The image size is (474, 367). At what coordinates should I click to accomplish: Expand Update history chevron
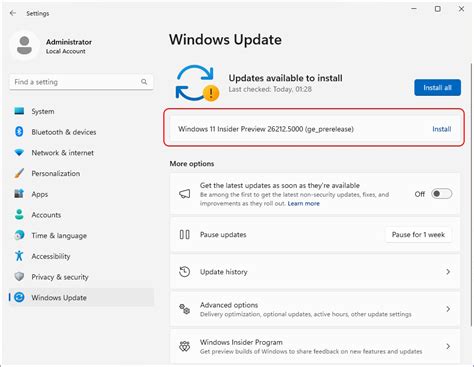pos(448,272)
